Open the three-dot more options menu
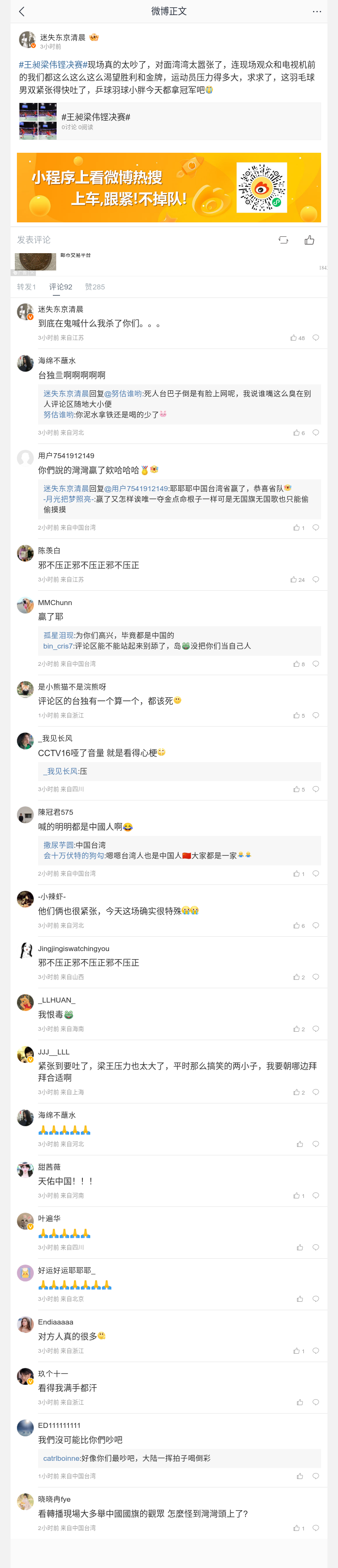The width and height of the screenshot is (338, 1568). coord(317,11)
